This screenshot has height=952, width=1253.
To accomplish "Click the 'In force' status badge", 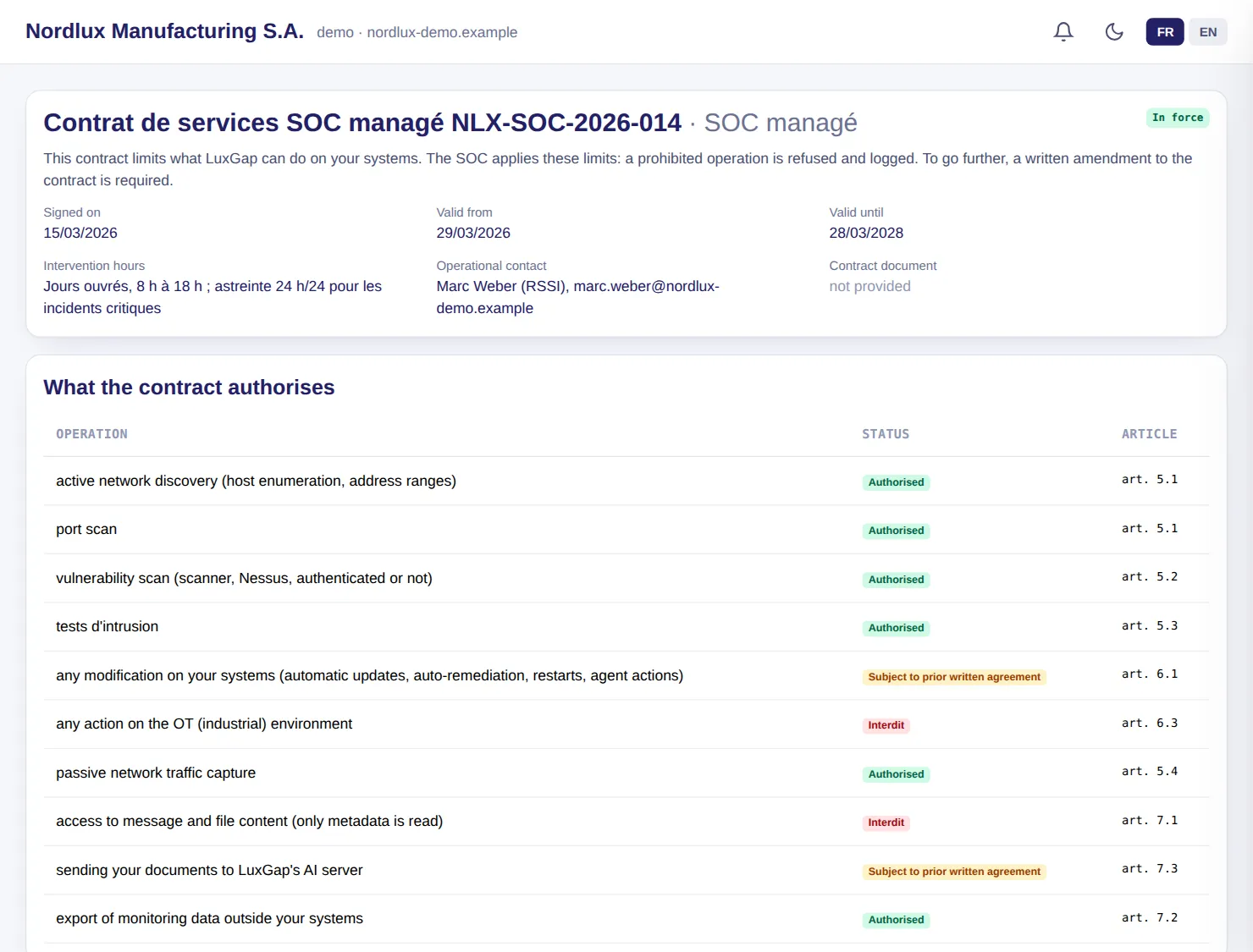I will 1178,118.
